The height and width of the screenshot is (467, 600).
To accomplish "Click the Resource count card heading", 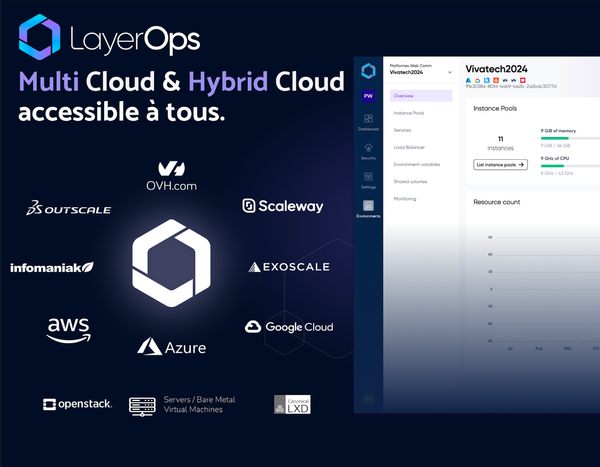I will [497, 202].
